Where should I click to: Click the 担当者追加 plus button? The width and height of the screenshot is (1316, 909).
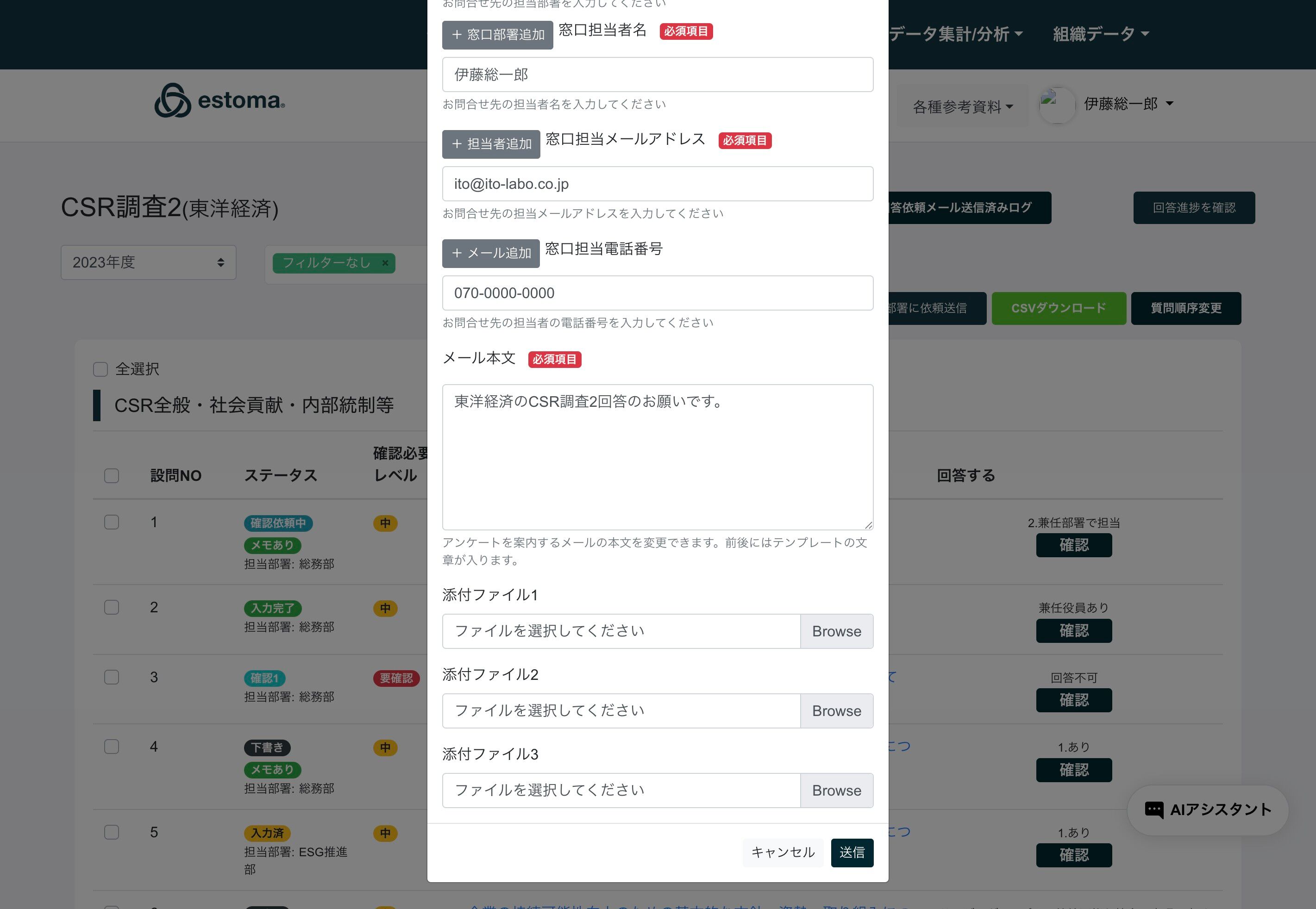point(490,144)
